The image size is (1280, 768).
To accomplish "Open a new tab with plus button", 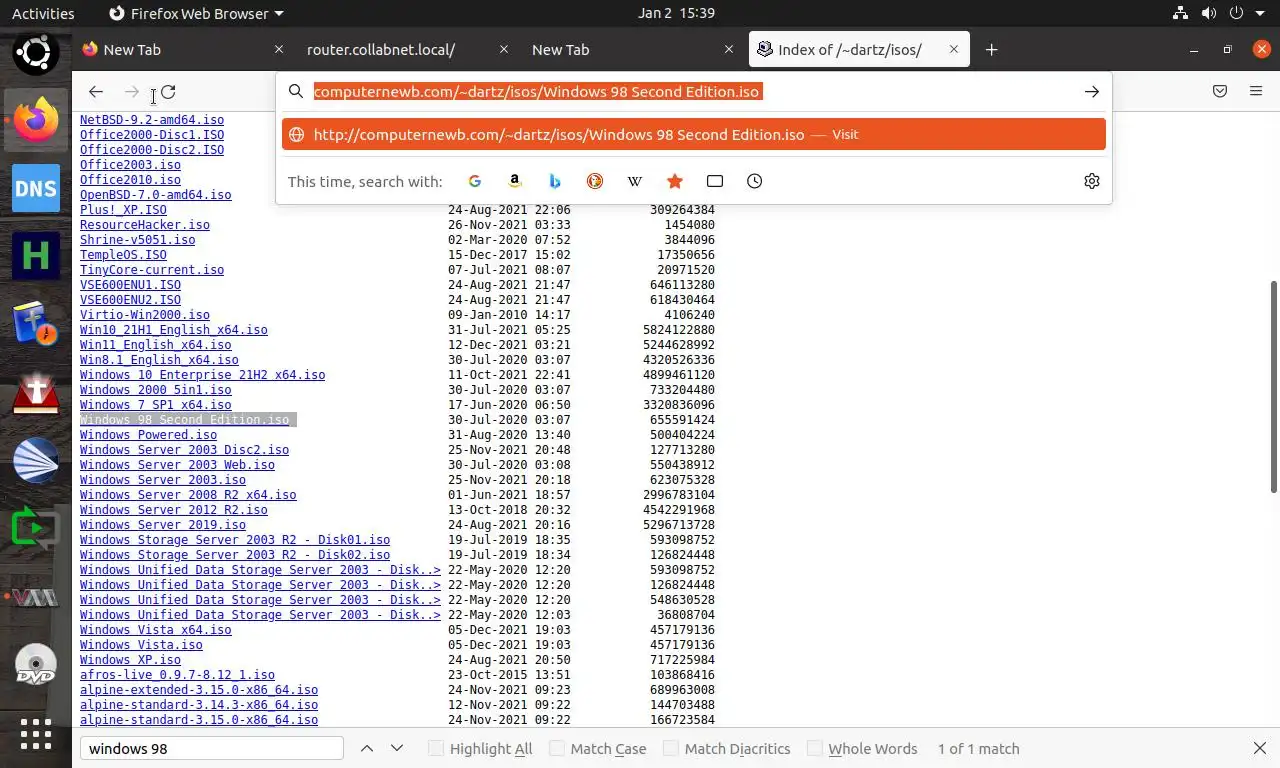I will (991, 50).
